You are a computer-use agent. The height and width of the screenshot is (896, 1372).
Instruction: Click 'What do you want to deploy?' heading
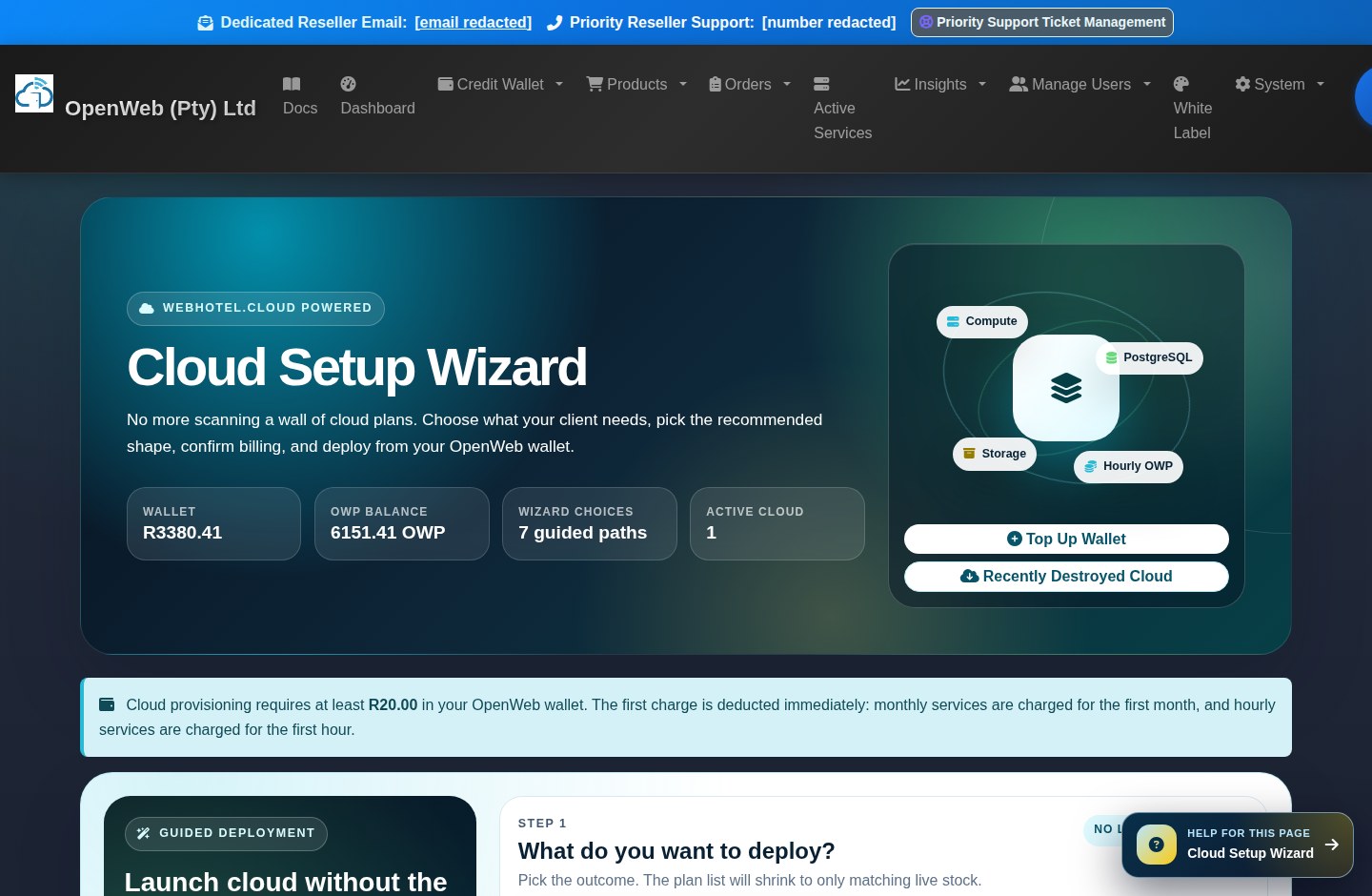coord(676,851)
